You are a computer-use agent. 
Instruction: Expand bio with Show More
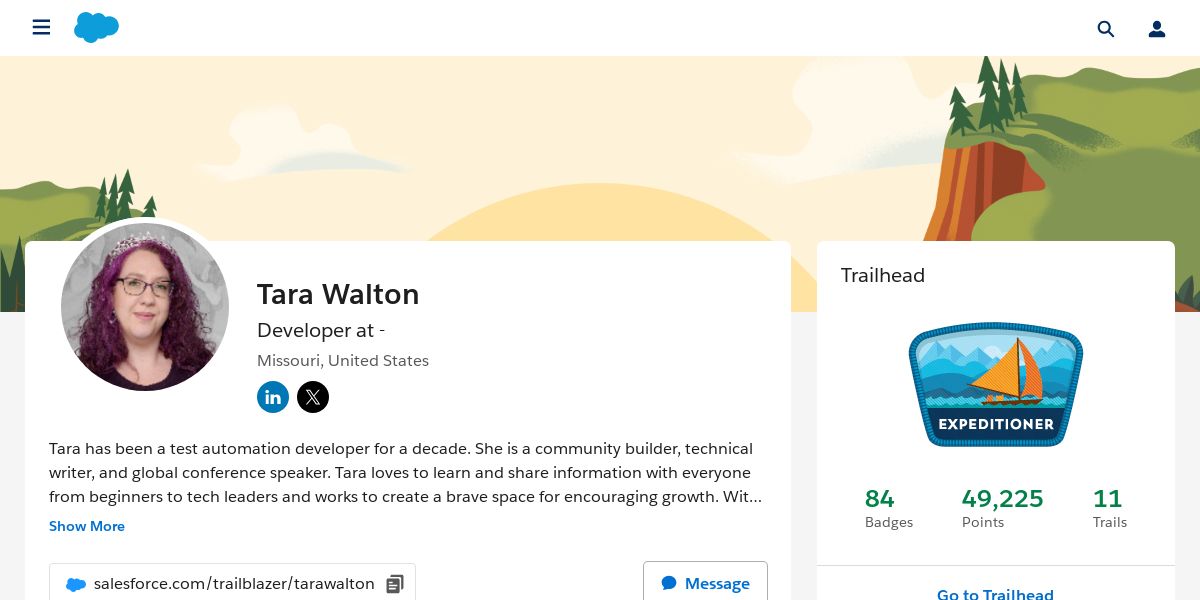[87, 526]
